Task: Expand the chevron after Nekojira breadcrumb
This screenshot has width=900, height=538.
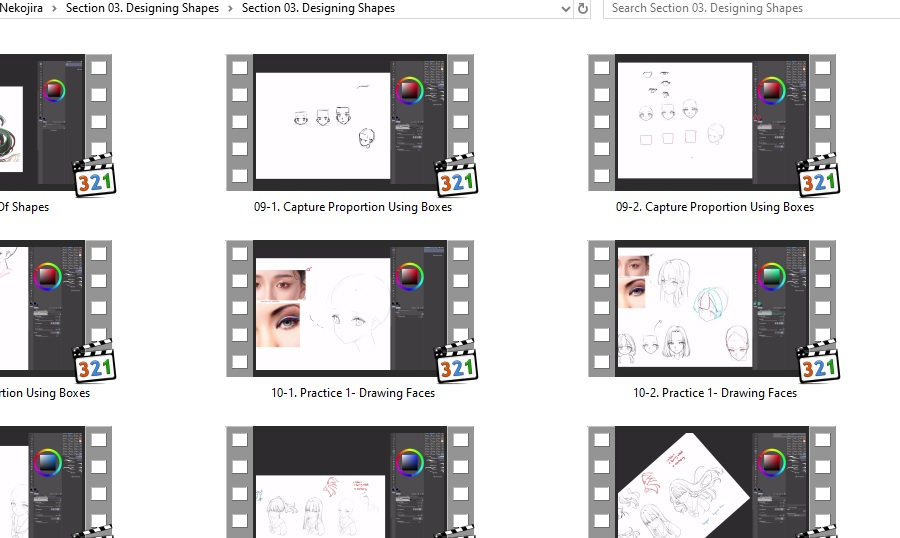Action: point(55,9)
